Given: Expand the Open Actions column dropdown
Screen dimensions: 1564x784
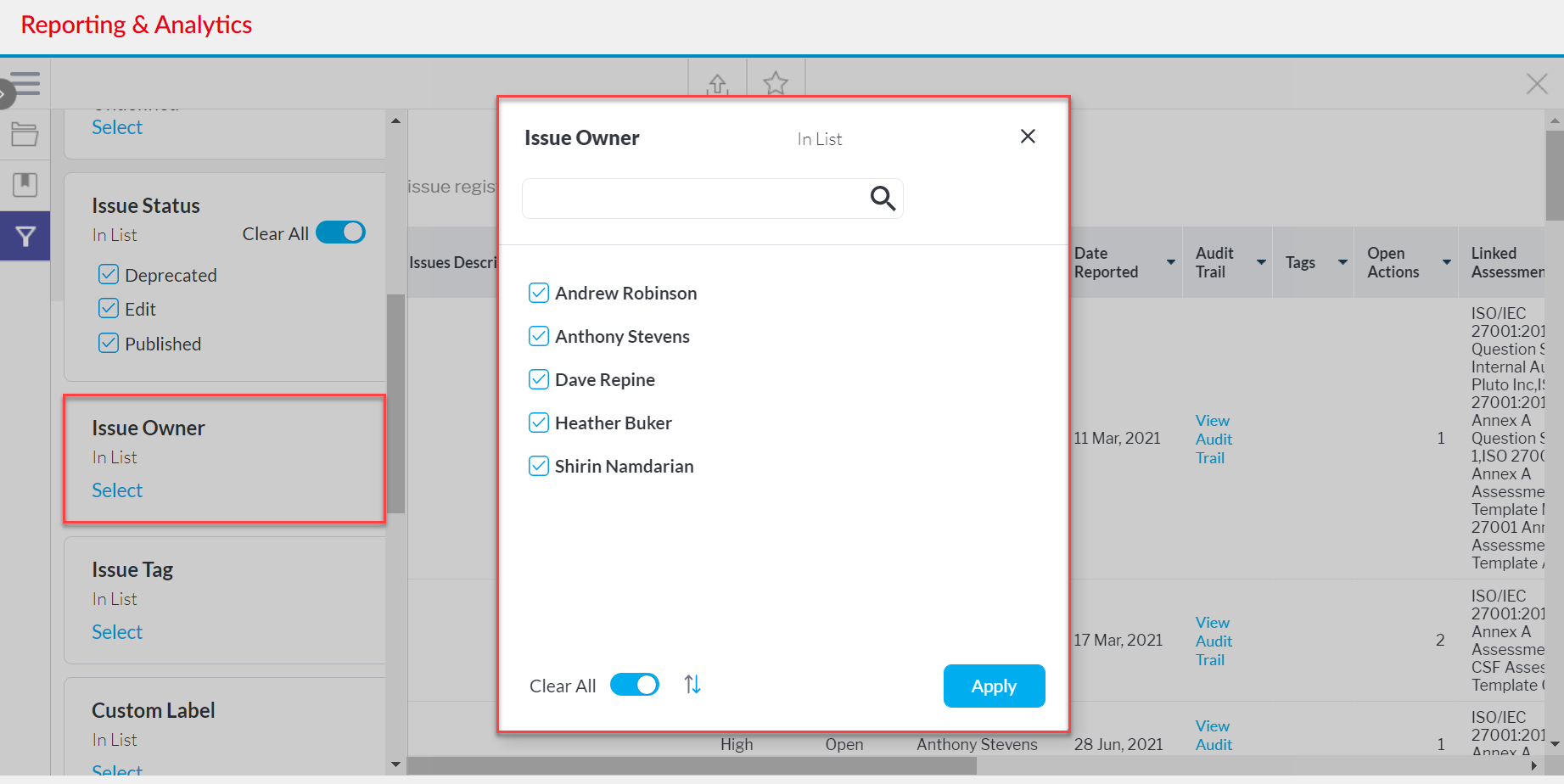Looking at the screenshot, I should pos(1447,262).
